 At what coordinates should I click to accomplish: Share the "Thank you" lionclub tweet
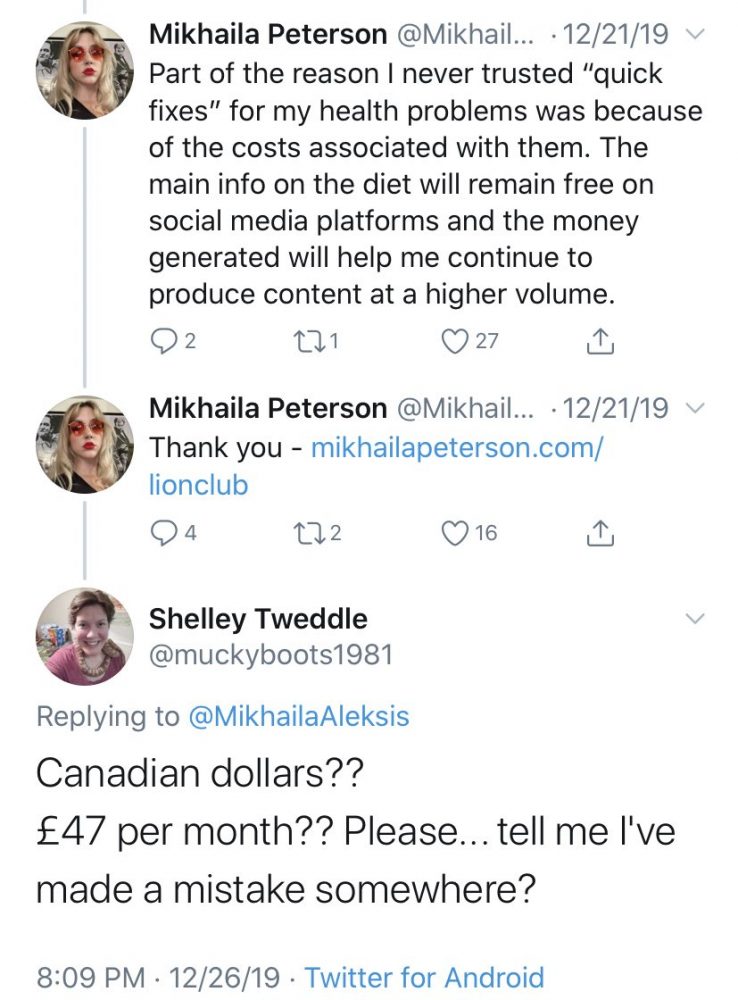coord(600,533)
